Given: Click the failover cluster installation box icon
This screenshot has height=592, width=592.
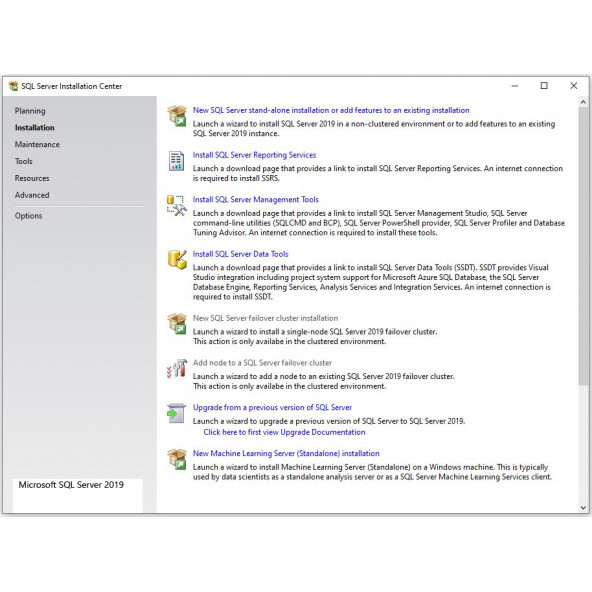Looking at the screenshot, I should [177, 324].
